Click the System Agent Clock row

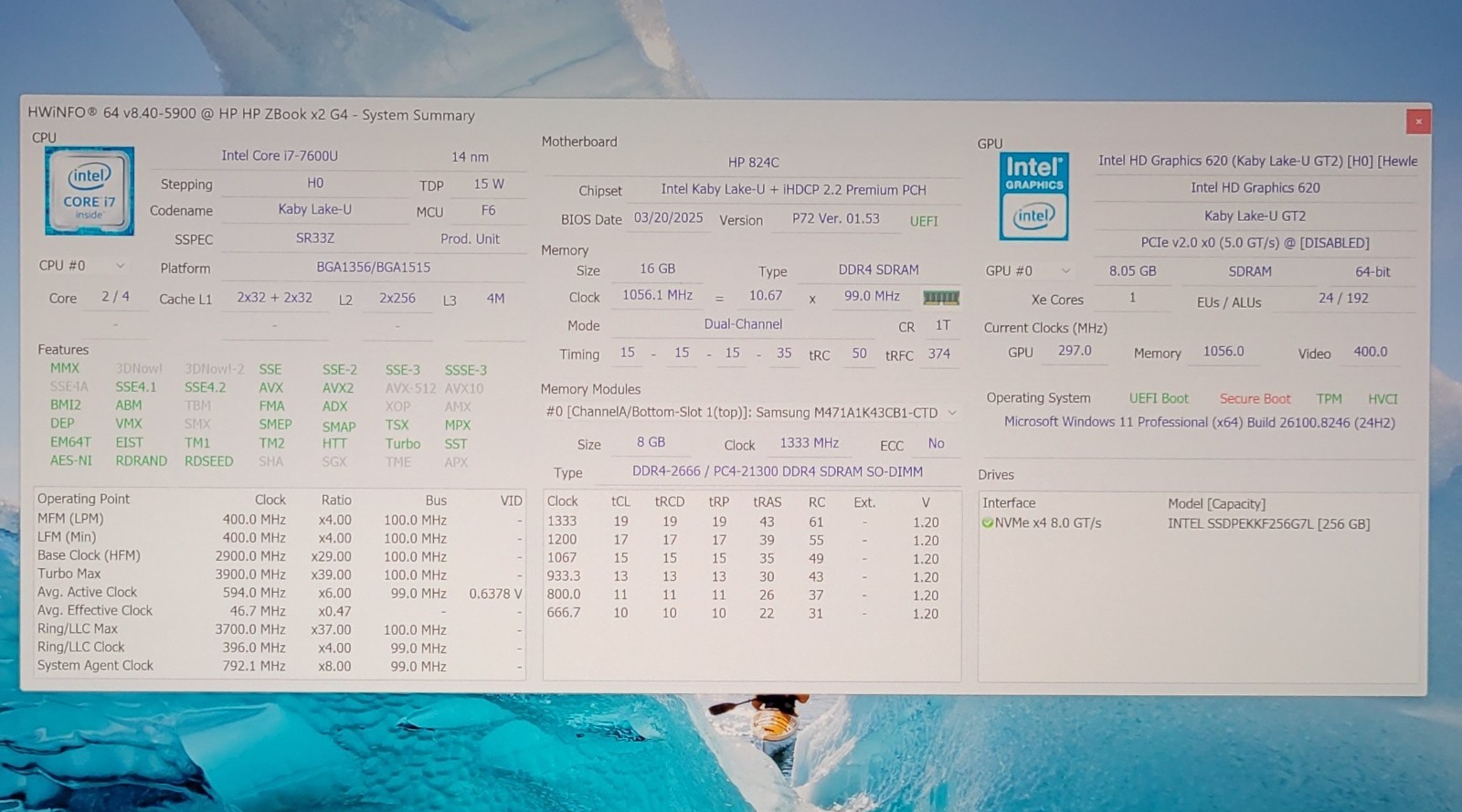280,666
